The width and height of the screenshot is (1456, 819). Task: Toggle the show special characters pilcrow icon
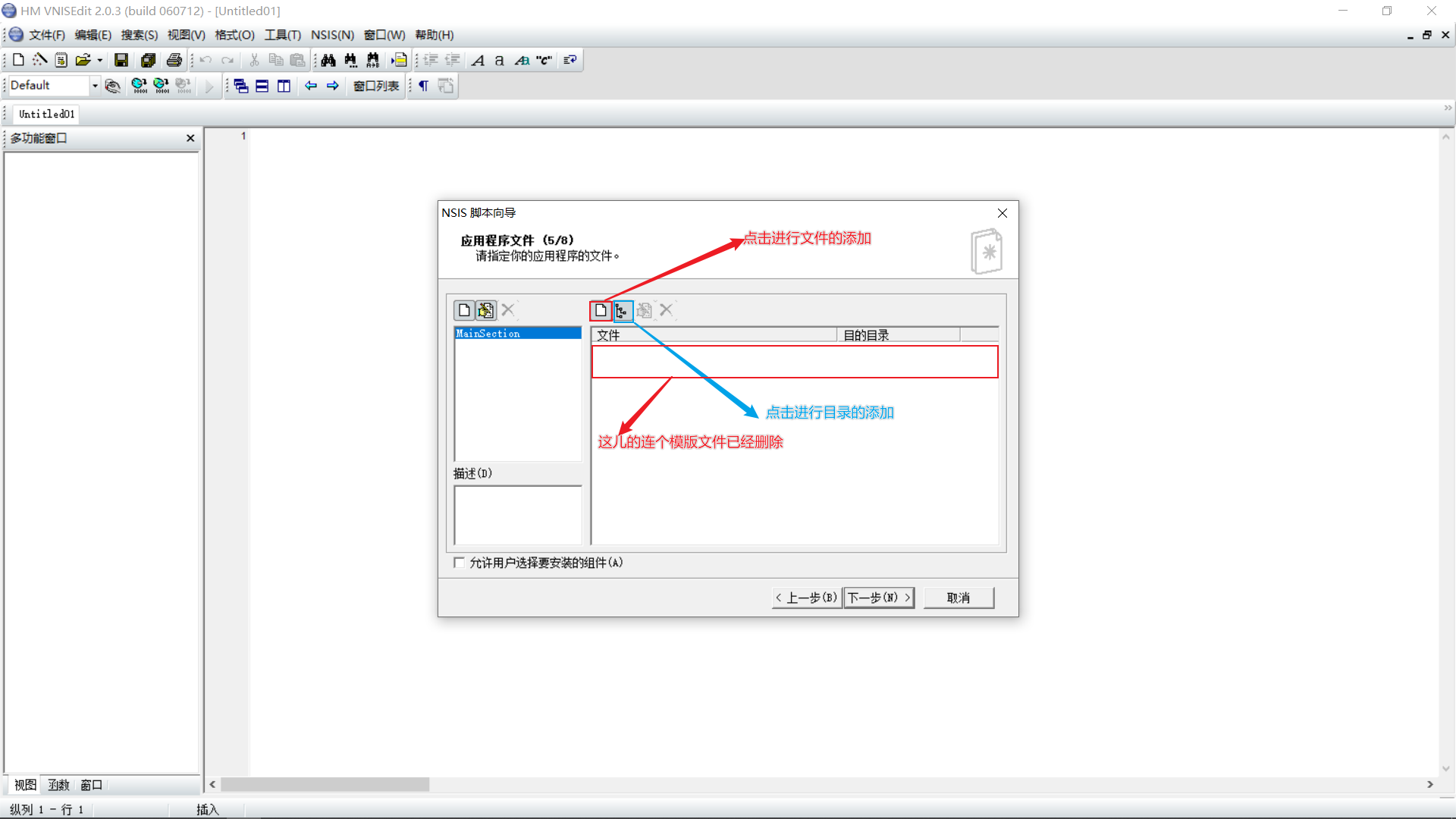pos(424,86)
